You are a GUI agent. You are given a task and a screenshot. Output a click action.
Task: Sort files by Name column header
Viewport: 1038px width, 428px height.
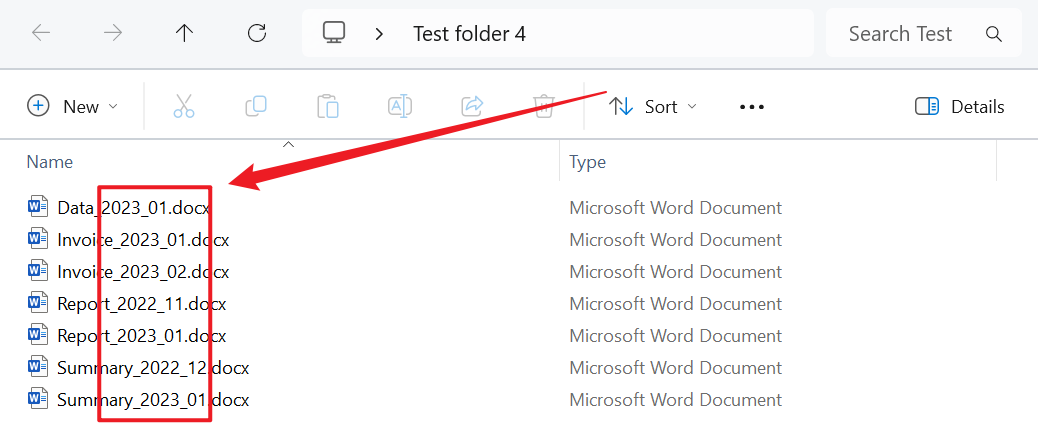tap(50, 162)
